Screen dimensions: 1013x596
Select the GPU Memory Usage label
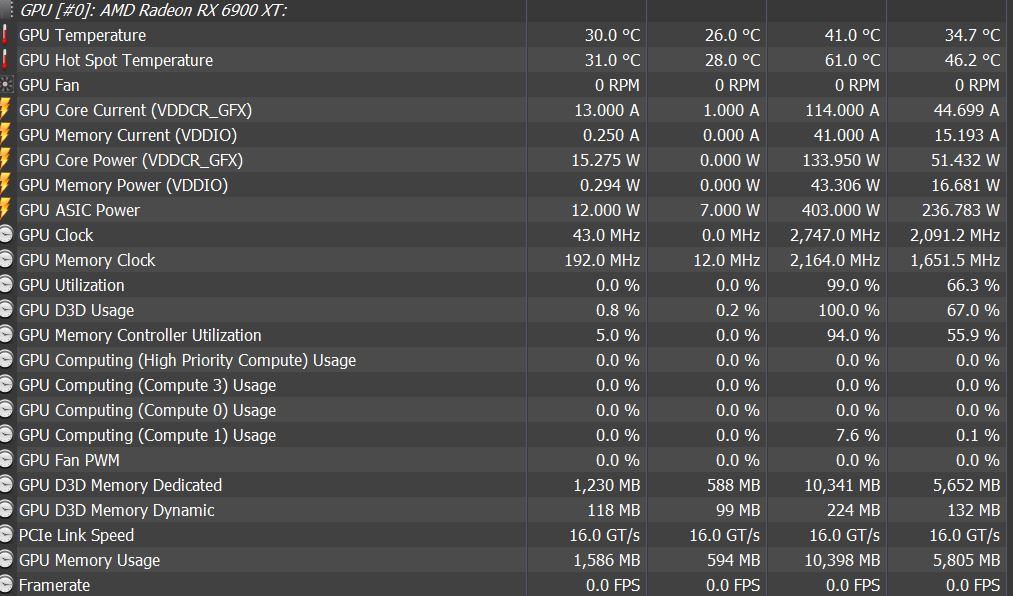[90, 561]
